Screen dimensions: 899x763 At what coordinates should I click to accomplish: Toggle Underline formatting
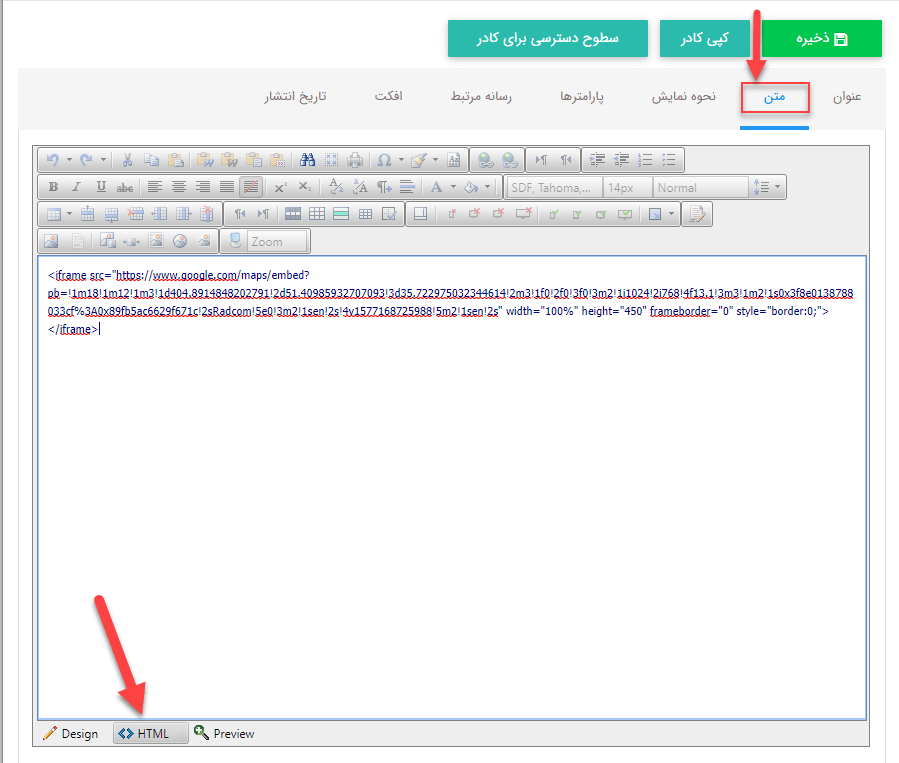point(101,187)
